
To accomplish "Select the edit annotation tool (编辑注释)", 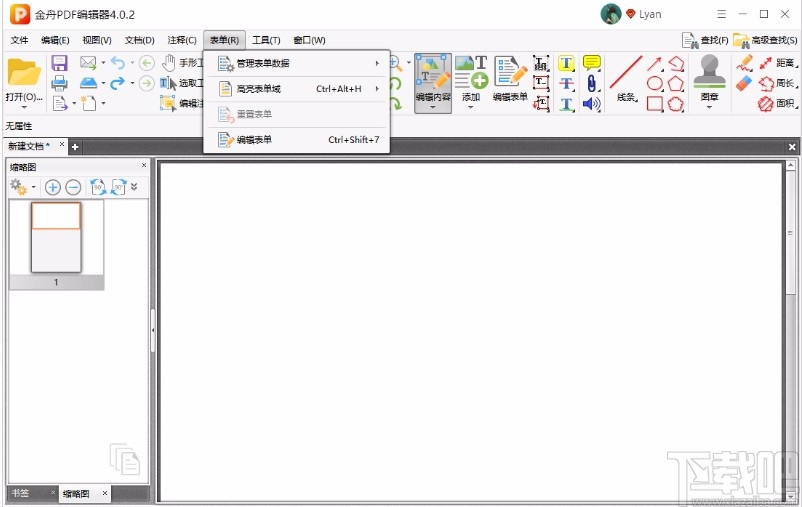I will pyautogui.click(x=182, y=103).
